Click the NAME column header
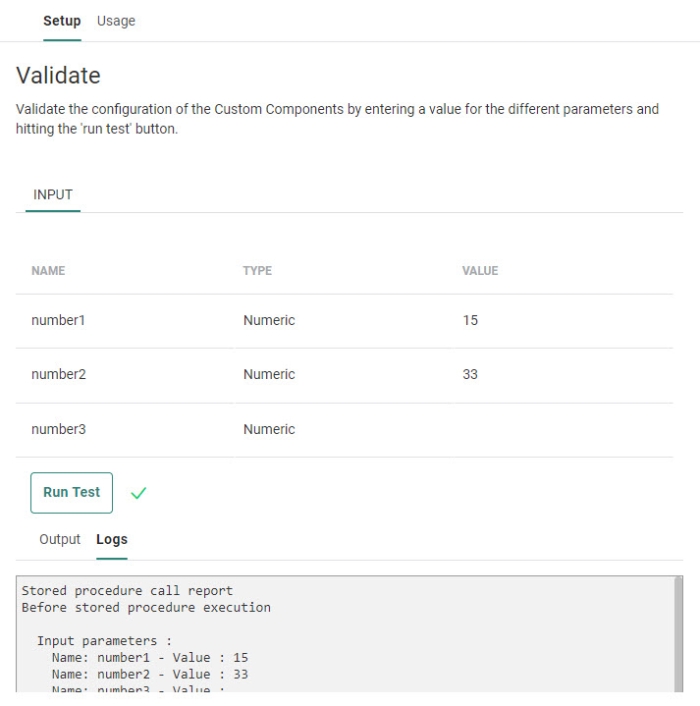This screenshot has width=700, height=706. (x=48, y=271)
